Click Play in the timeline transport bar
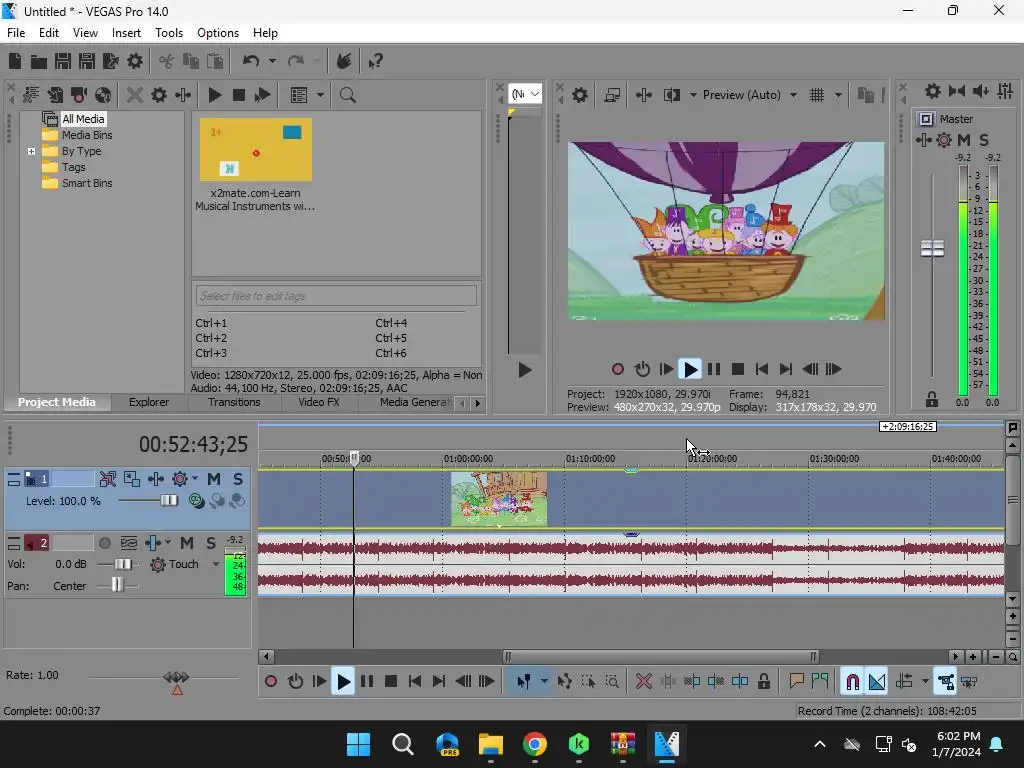Viewport: 1024px width, 768px height. pyautogui.click(x=343, y=682)
